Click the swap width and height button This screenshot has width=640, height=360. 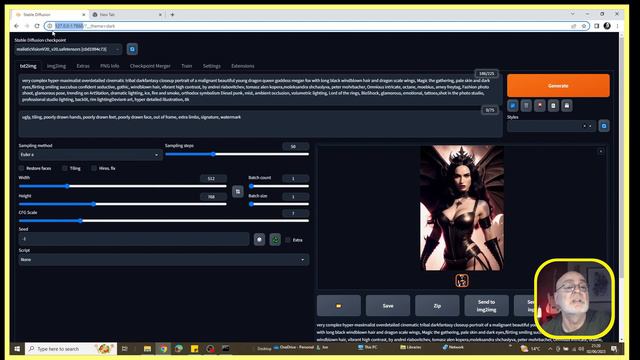coord(238,191)
